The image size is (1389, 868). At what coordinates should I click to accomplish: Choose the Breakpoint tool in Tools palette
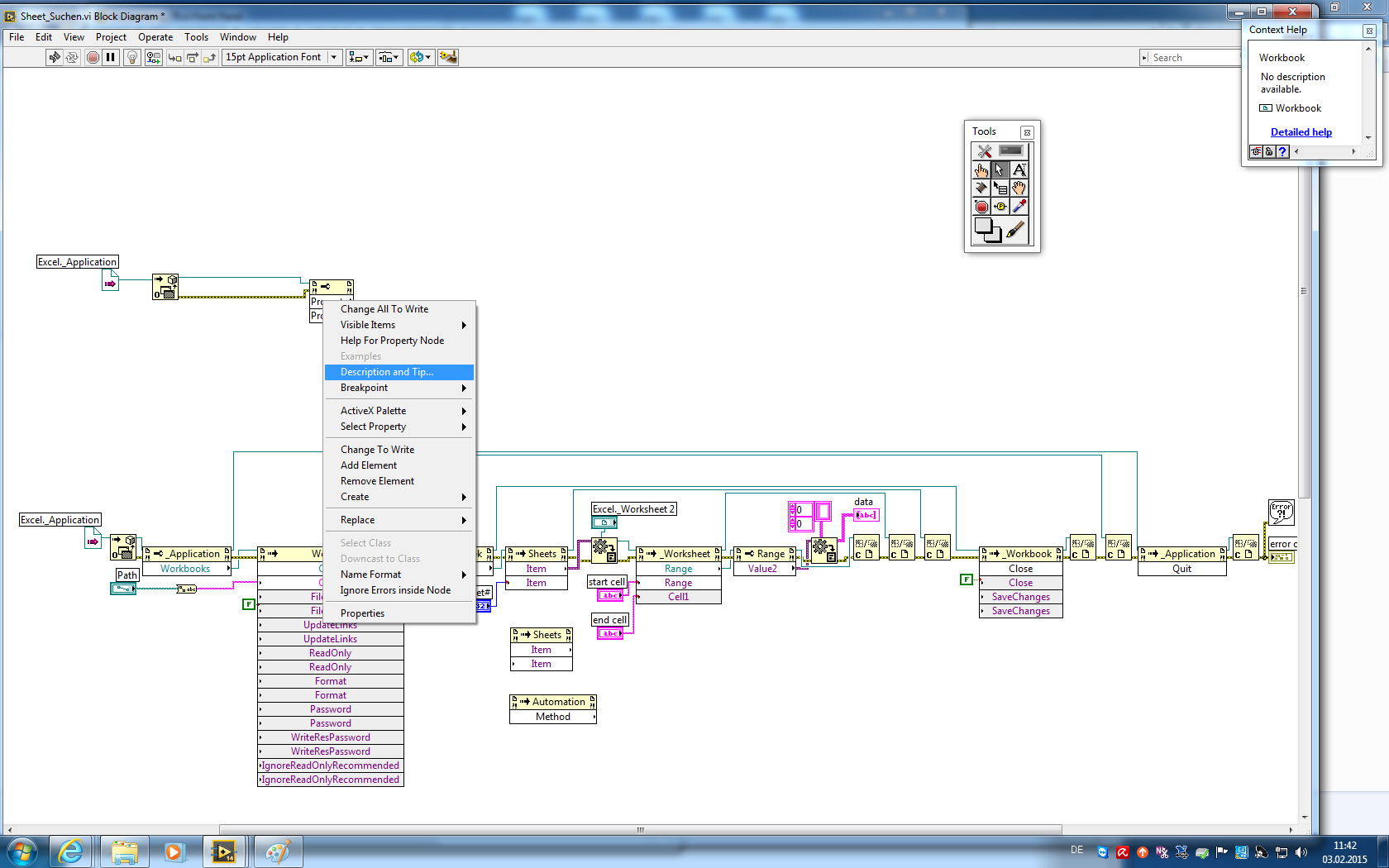click(x=981, y=207)
